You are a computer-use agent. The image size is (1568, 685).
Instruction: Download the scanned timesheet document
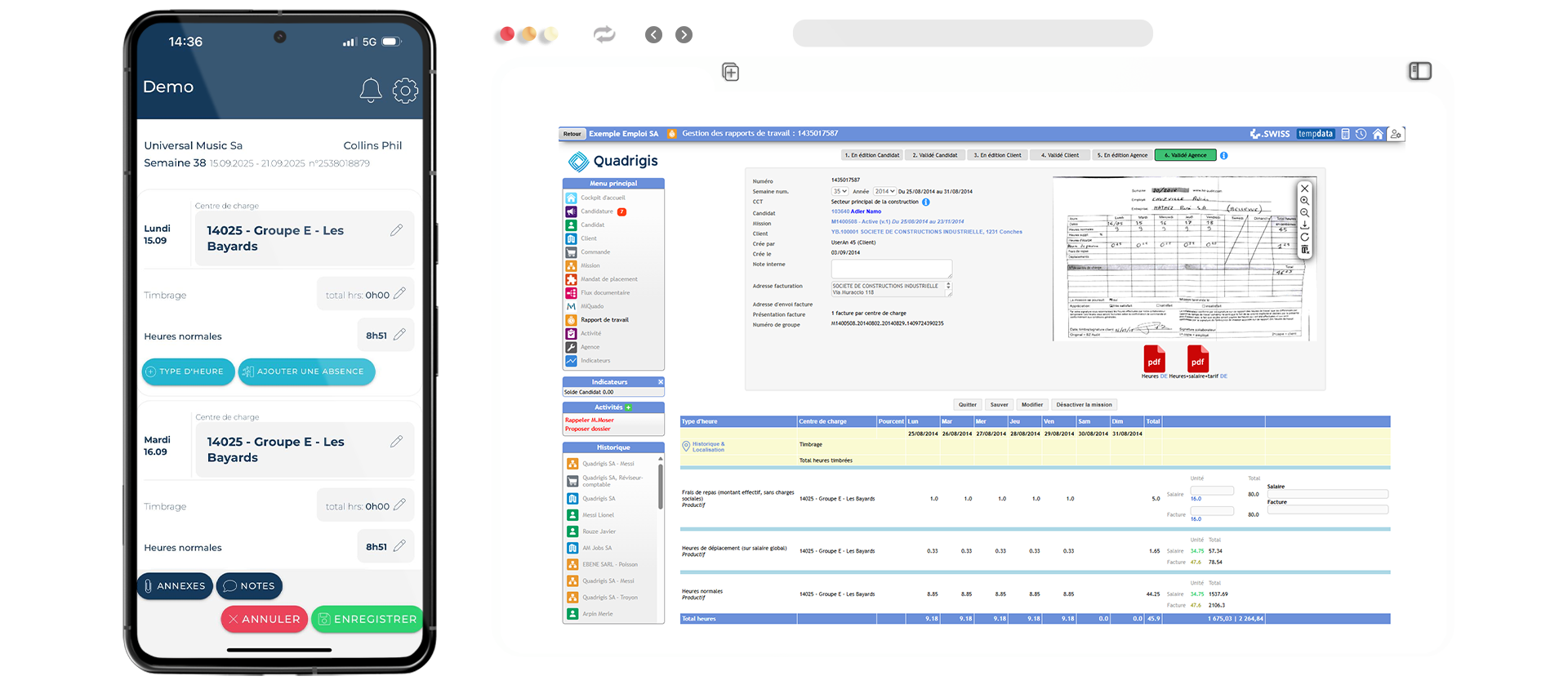(1304, 225)
